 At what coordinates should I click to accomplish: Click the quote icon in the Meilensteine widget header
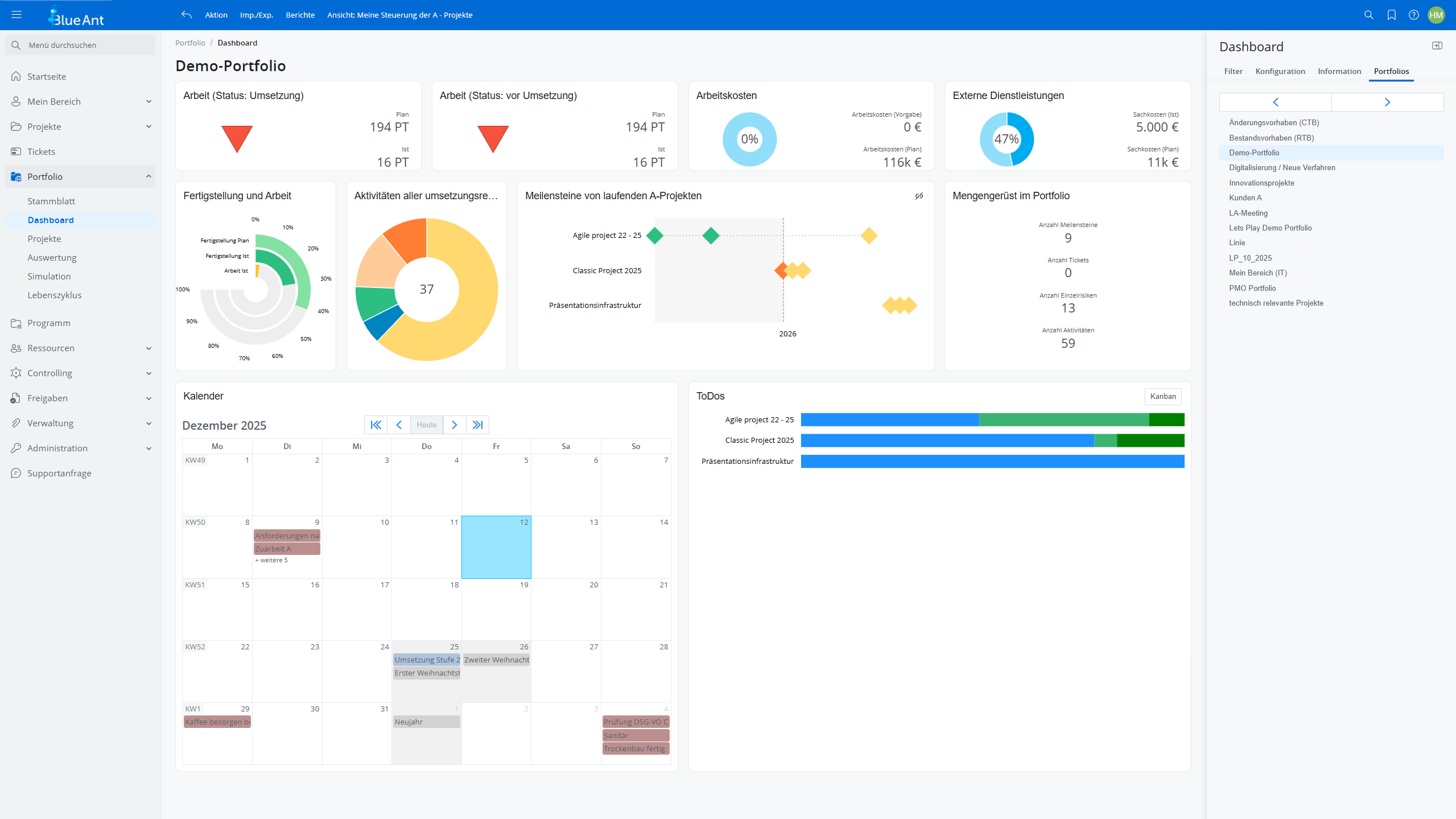[919, 195]
